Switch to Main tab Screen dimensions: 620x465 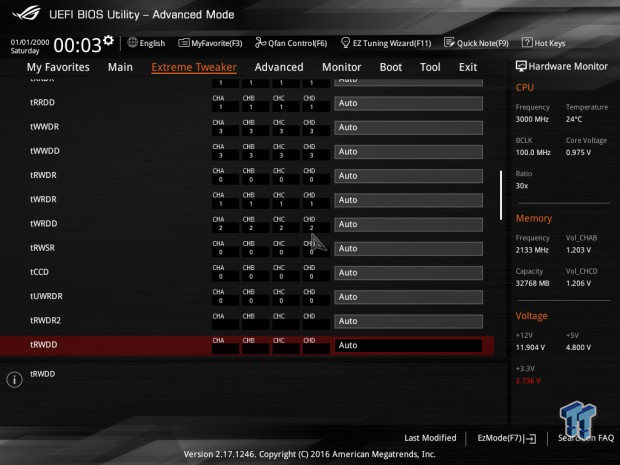pos(120,67)
